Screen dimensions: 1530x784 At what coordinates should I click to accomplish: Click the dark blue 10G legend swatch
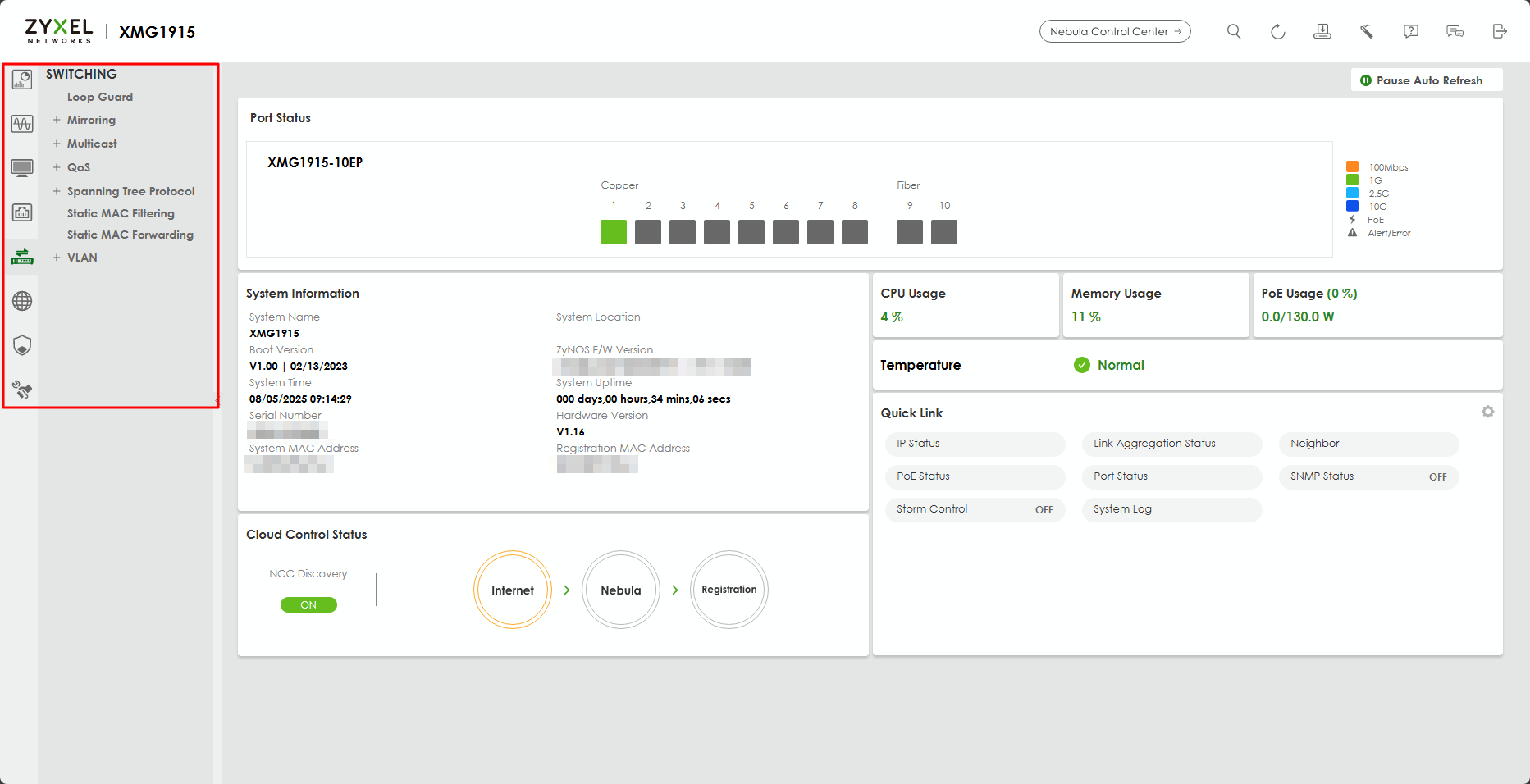coord(1352,206)
